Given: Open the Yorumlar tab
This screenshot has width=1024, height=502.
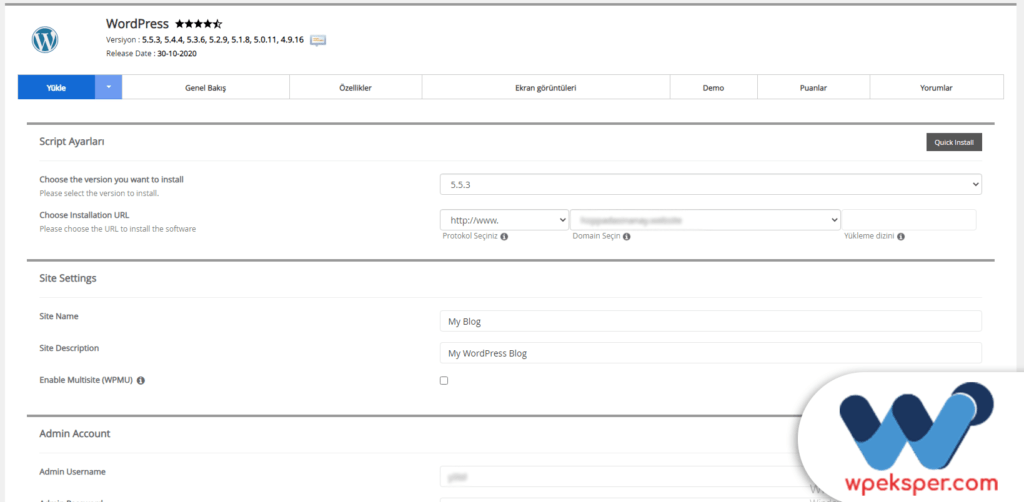Looking at the screenshot, I should click(936, 87).
